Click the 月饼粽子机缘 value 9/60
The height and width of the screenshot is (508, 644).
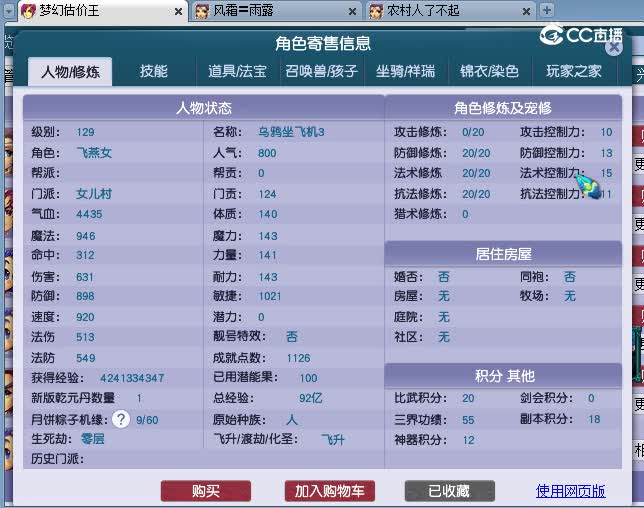[147, 420]
